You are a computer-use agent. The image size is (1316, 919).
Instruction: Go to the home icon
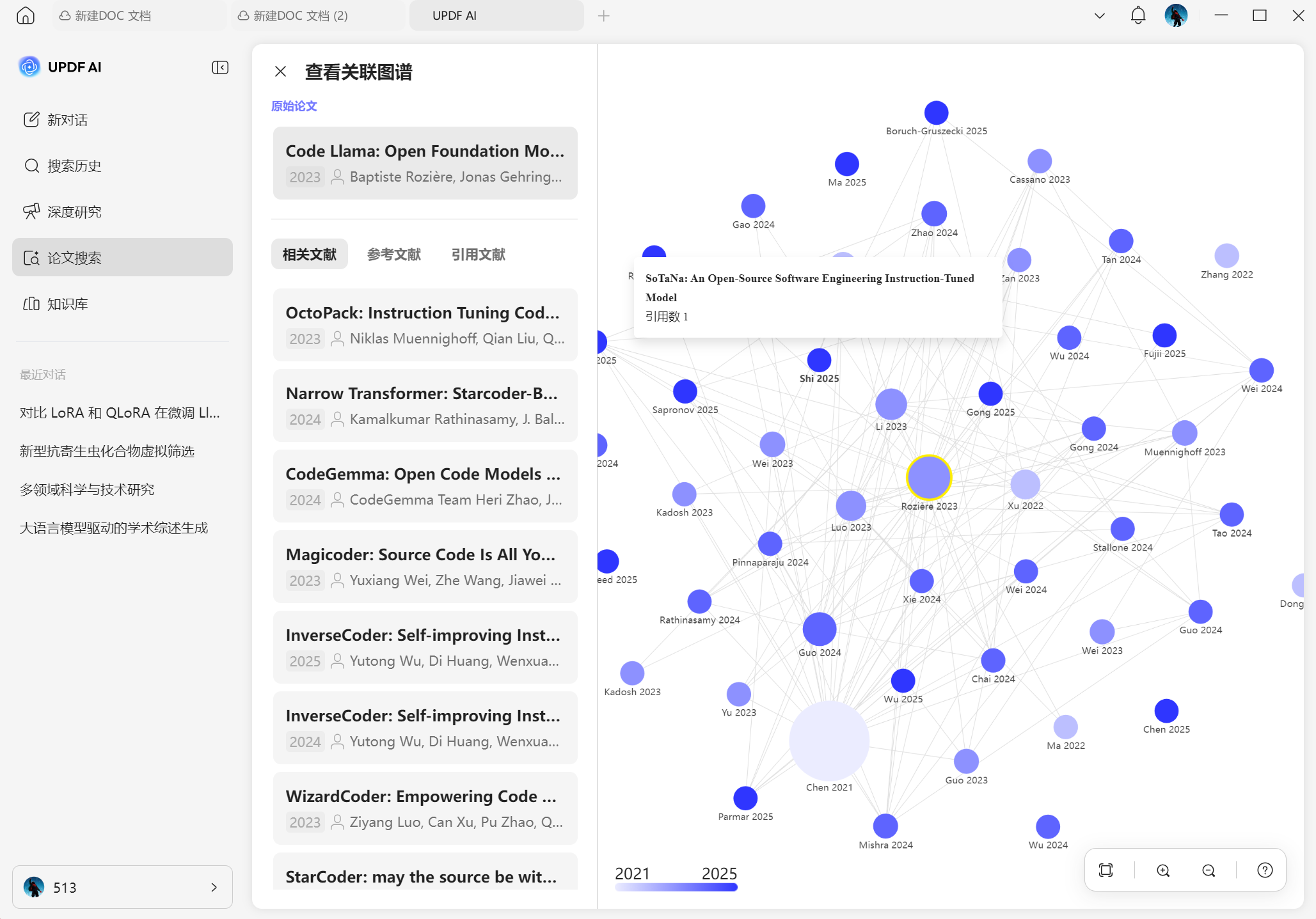click(26, 15)
